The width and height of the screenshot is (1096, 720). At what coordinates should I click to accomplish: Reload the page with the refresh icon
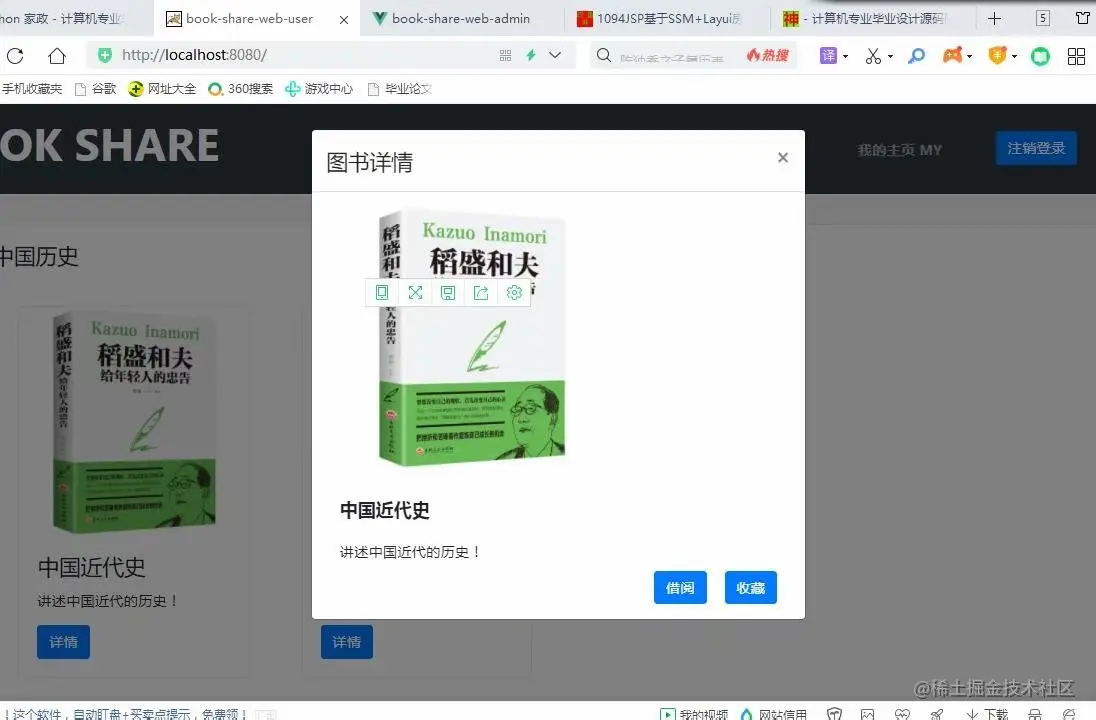(x=15, y=56)
